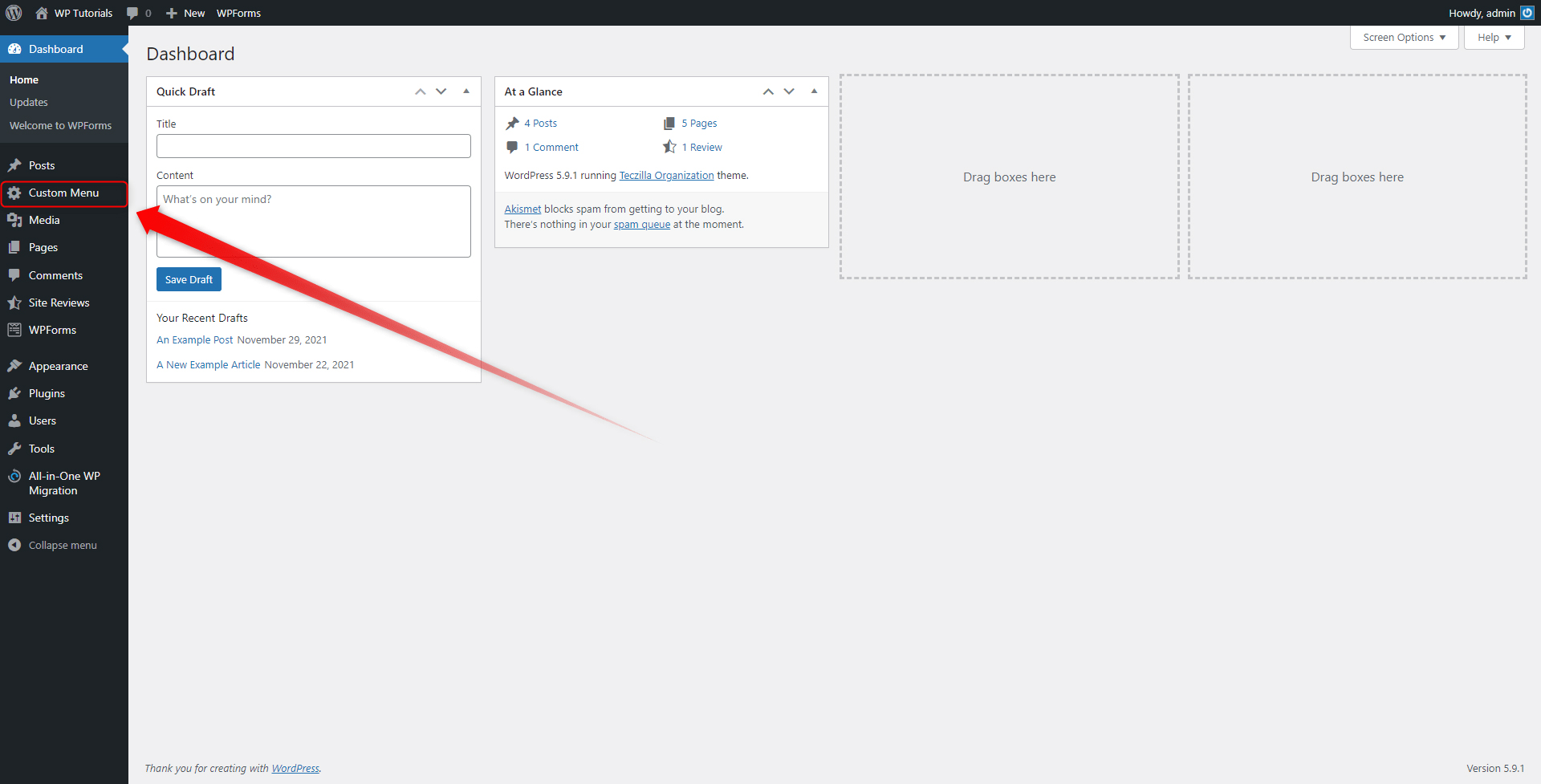Click the All-in-One WP Migration icon
This screenshot has height=784, width=1541.
14,476
